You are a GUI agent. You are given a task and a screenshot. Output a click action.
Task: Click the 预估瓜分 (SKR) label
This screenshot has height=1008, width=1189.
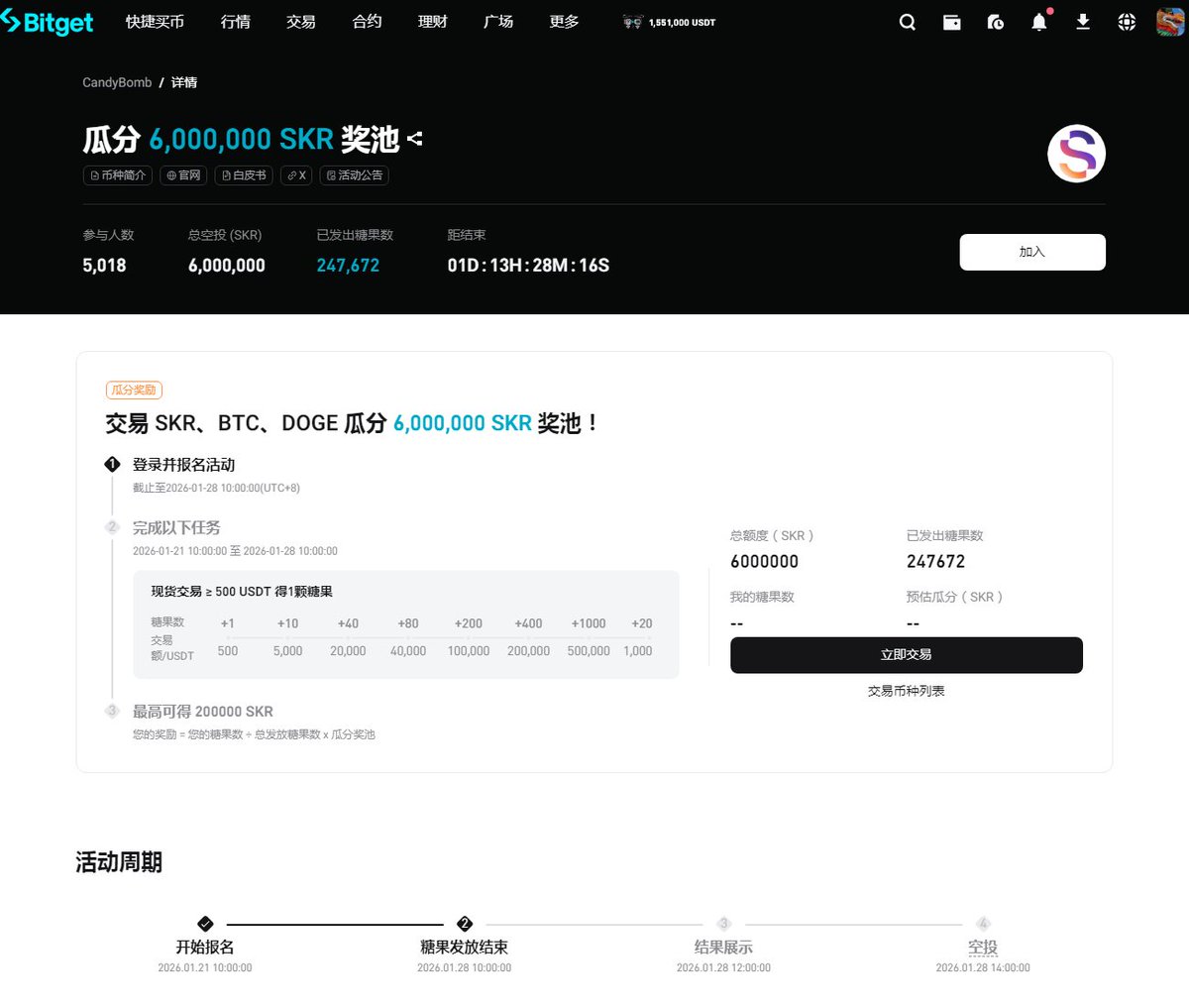(954, 597)
